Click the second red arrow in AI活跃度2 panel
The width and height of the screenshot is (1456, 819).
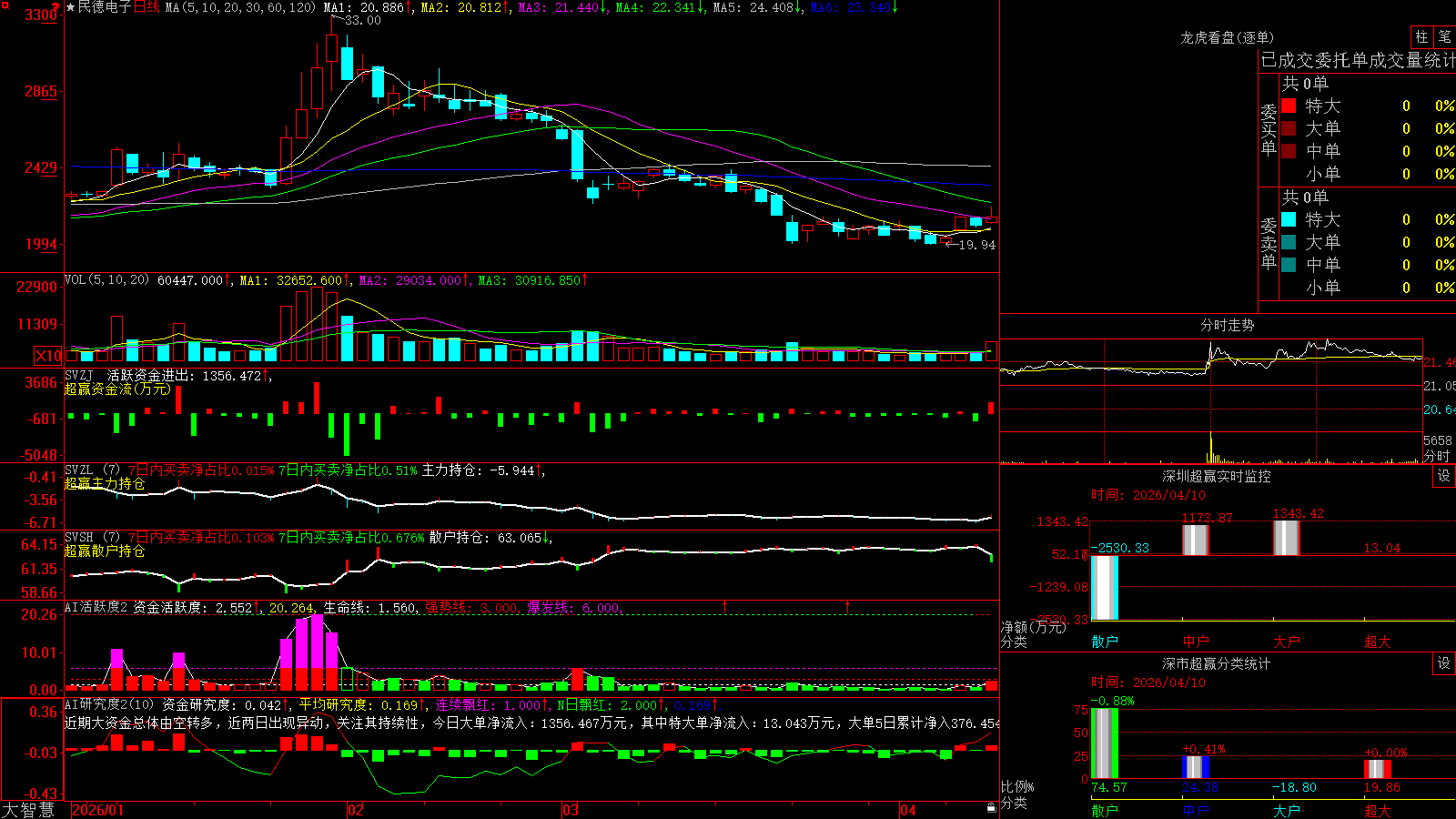tap(848, 606)
